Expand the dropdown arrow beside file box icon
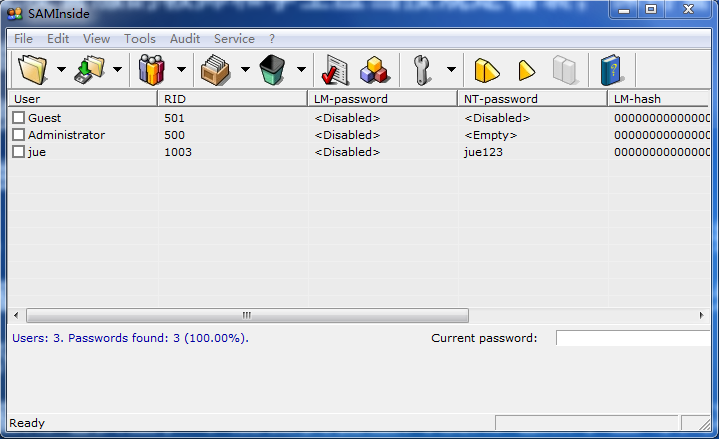 245,69
